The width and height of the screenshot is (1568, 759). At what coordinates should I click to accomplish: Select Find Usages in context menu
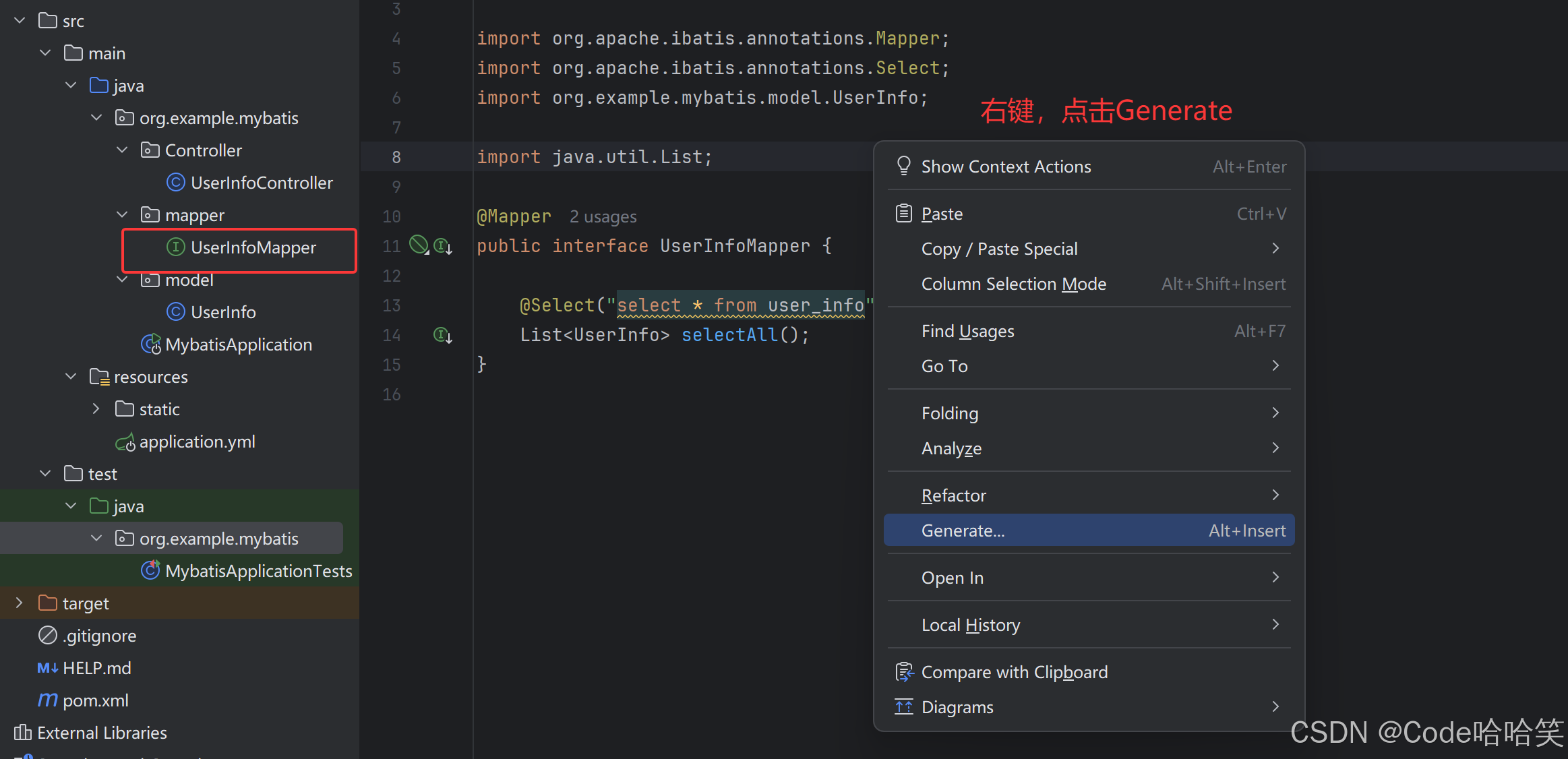coord(967,331)
